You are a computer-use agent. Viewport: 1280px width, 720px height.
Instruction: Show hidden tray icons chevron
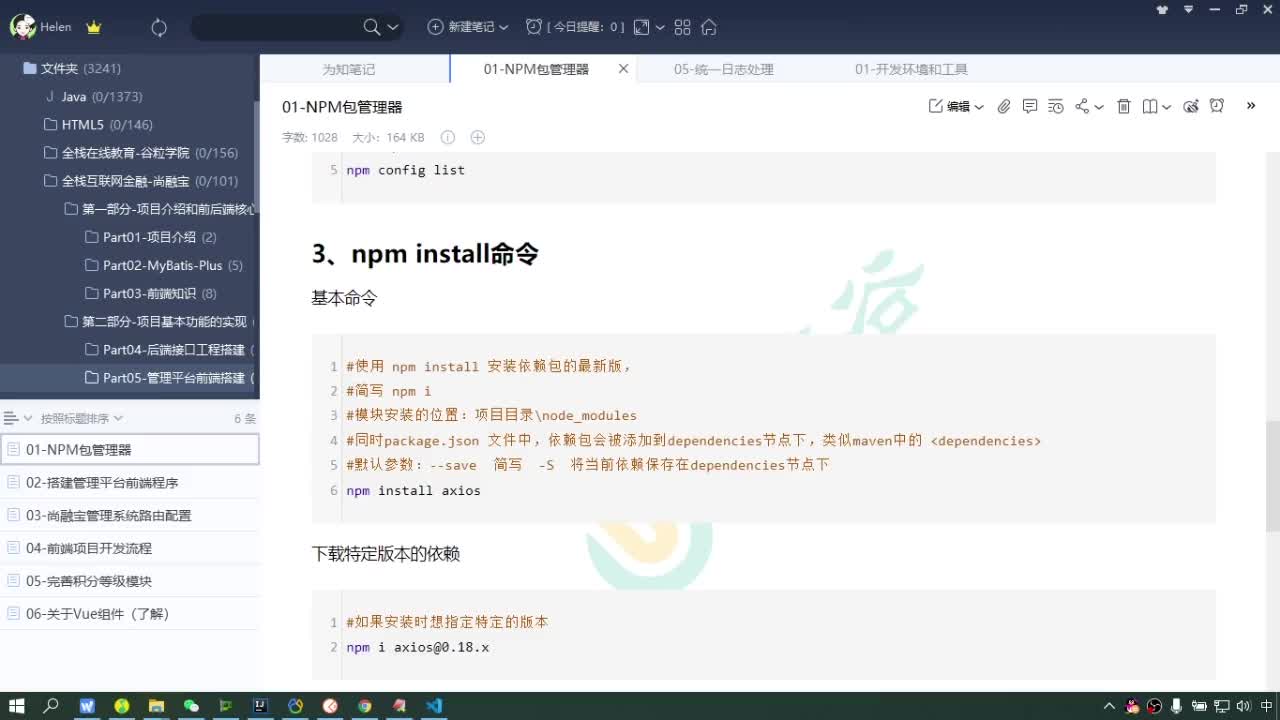coord(1109,706)
